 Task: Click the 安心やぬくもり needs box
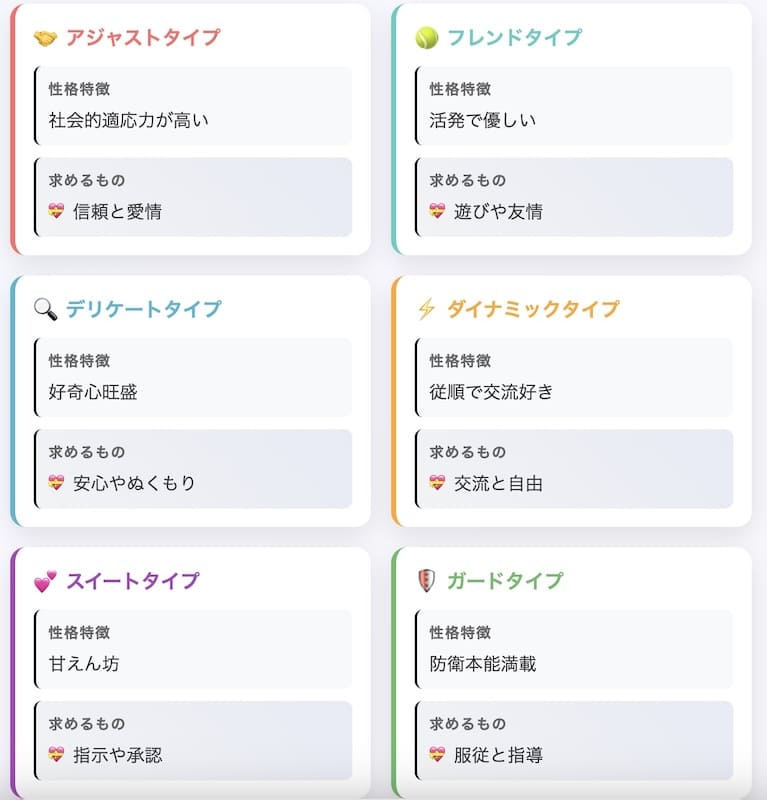[193, 468]
